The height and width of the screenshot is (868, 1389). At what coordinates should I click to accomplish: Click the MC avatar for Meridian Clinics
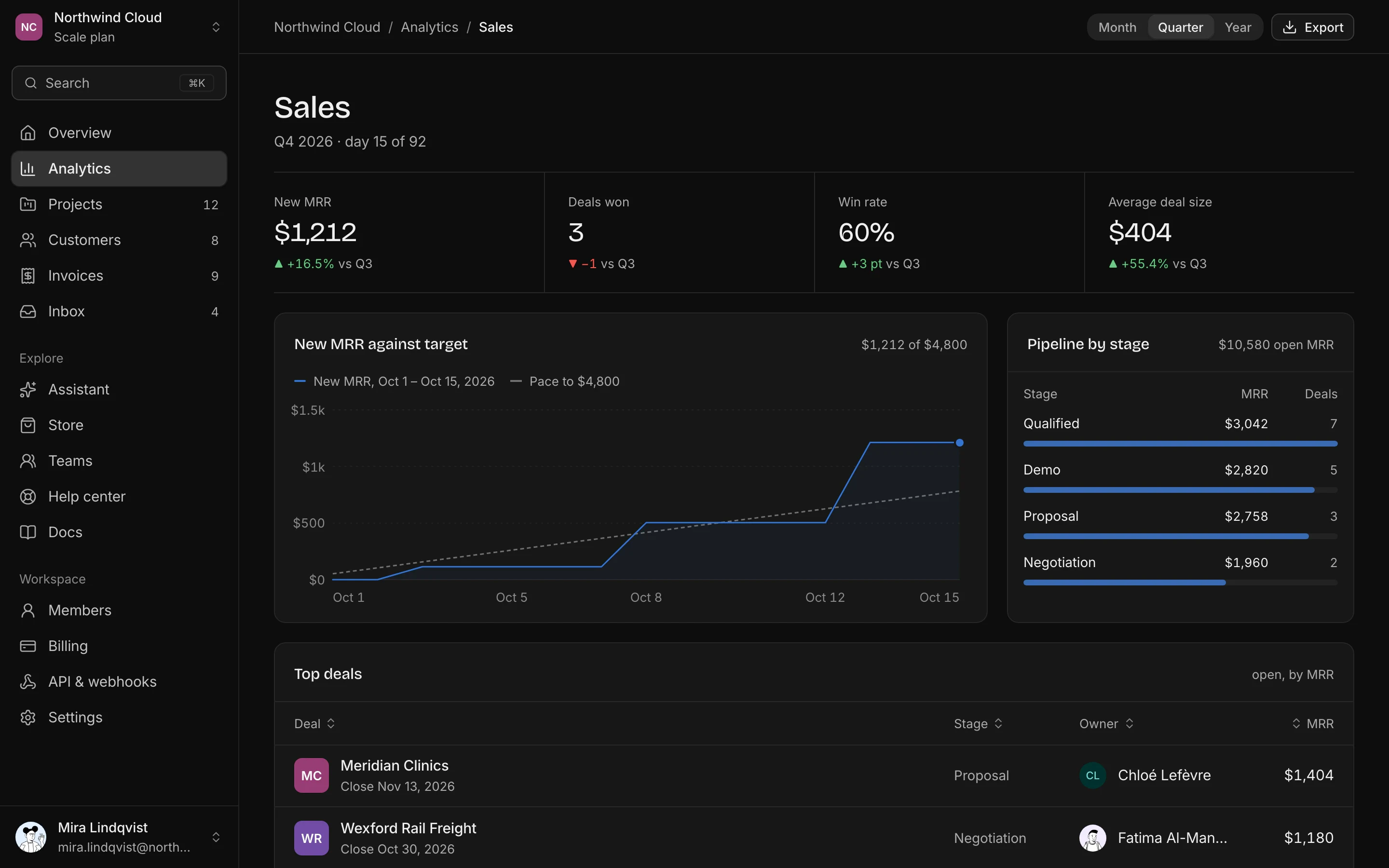pos(311,775)
